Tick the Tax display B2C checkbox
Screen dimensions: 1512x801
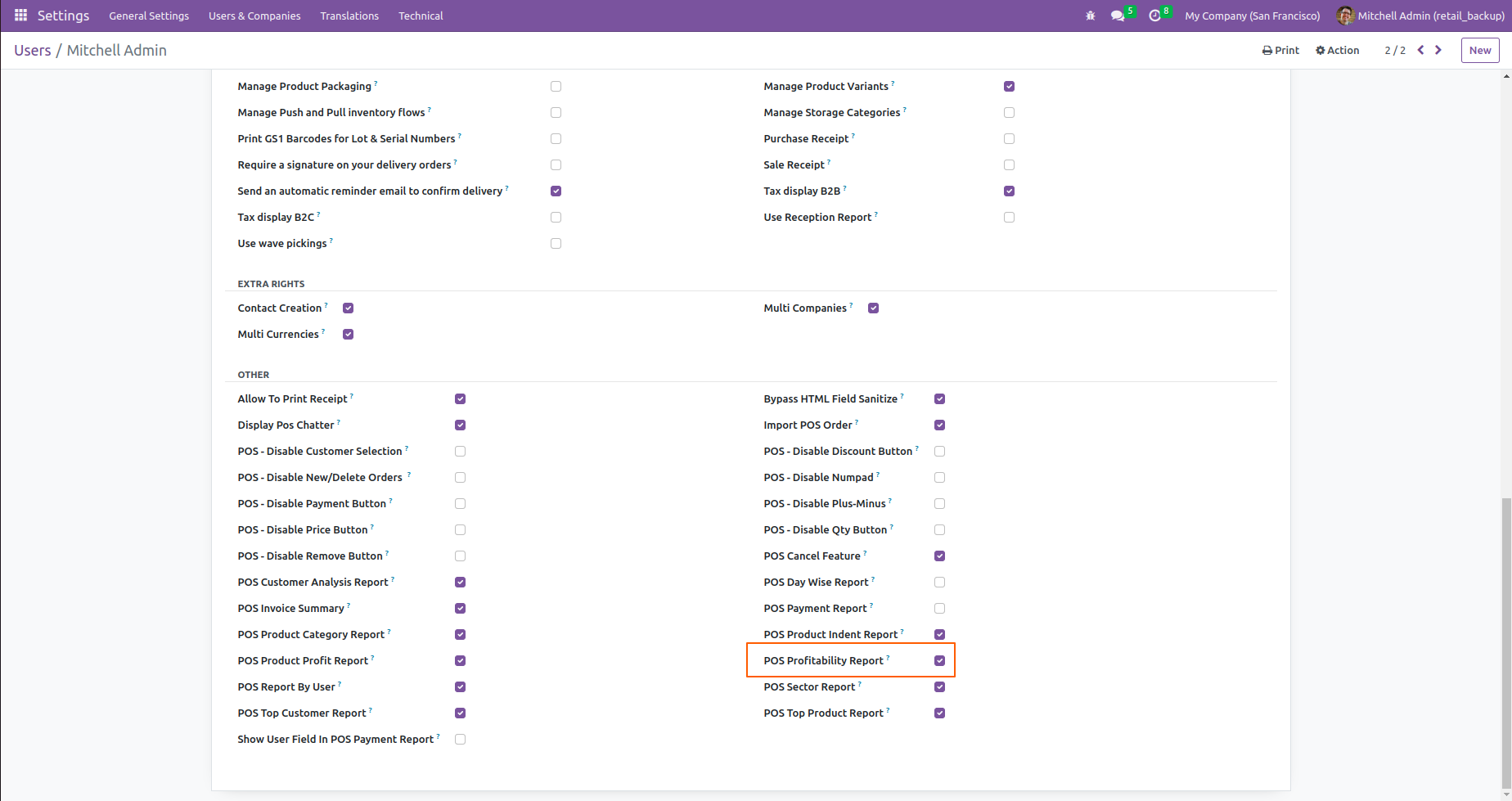556,217
